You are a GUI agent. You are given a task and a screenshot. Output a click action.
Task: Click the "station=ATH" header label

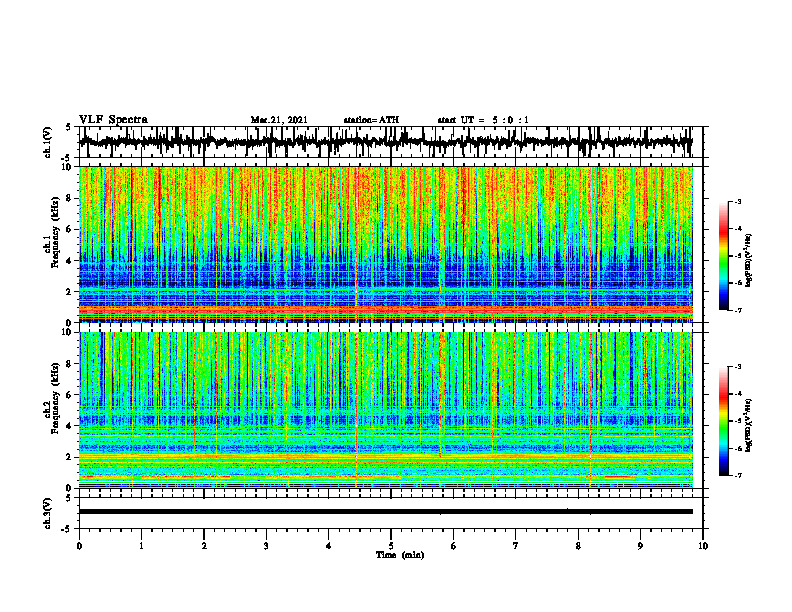tap(371, 120)
